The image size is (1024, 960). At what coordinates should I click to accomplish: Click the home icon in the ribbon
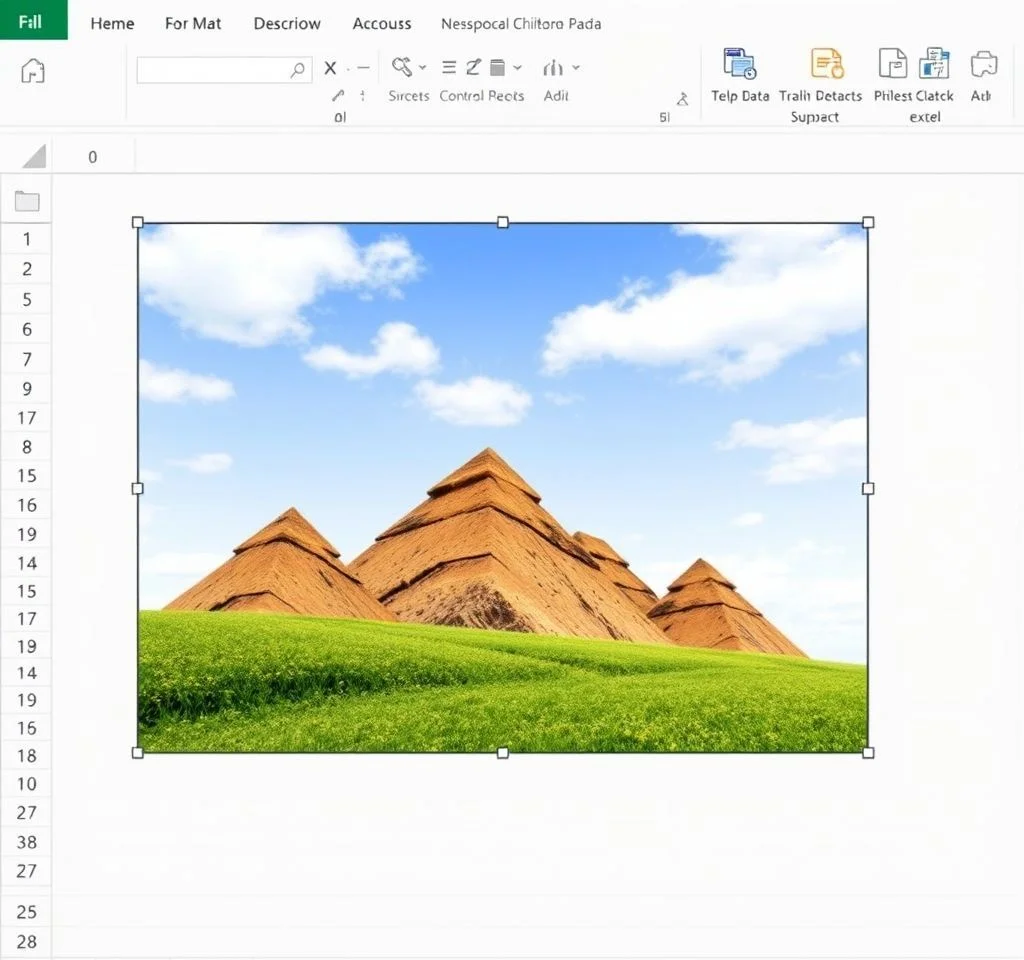tap(33, 71)
